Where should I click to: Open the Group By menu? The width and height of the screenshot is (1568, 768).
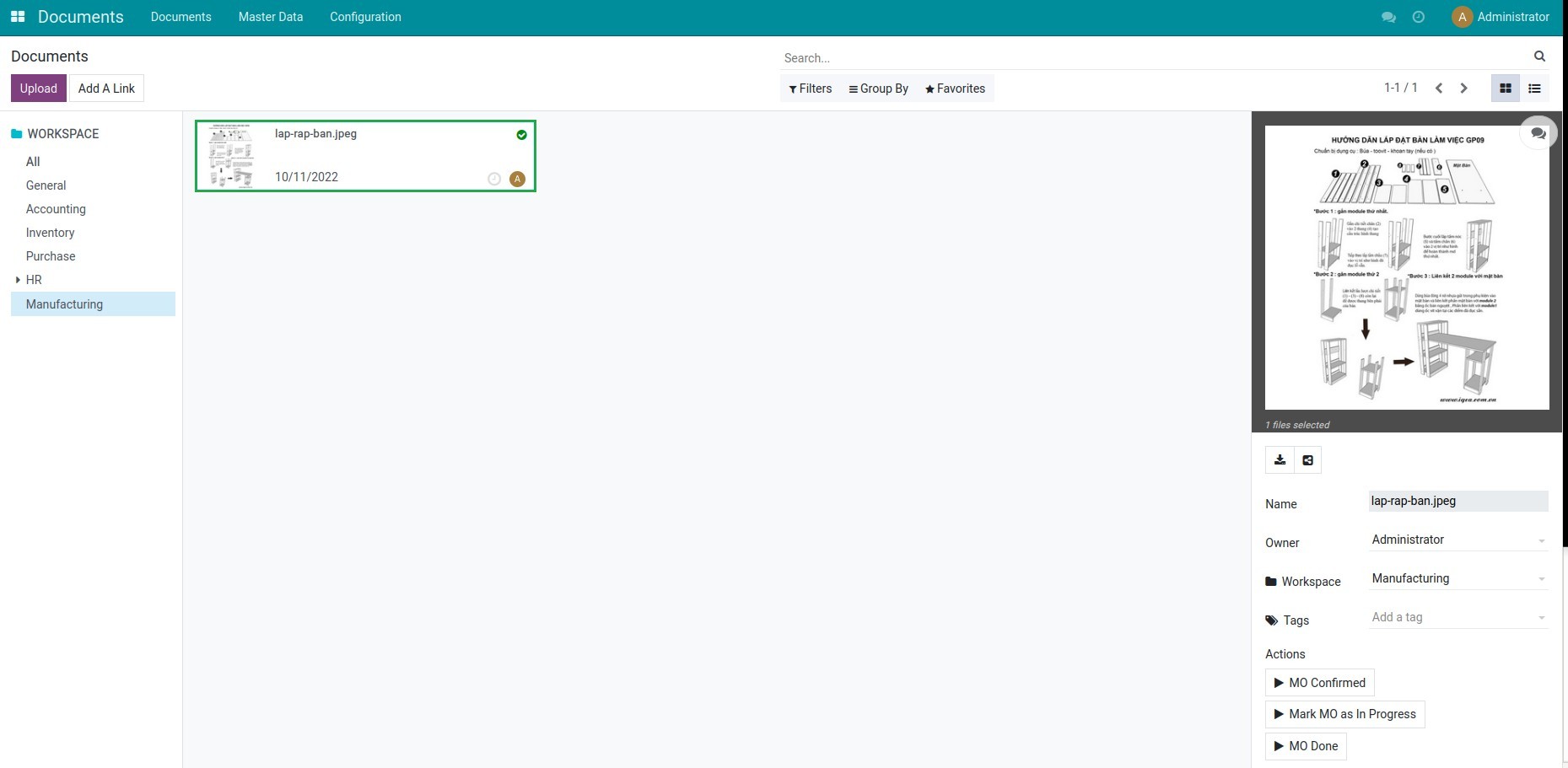(x=878, y=89)
